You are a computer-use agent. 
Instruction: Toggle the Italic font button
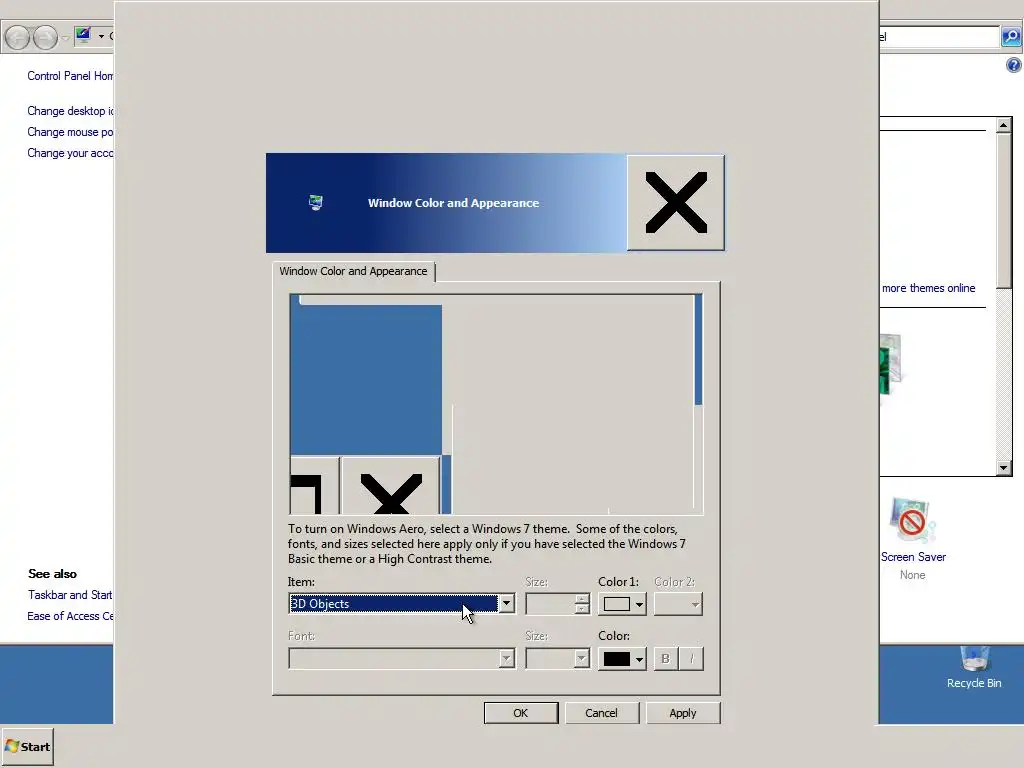pyautogui.click(x=691, y=658)
